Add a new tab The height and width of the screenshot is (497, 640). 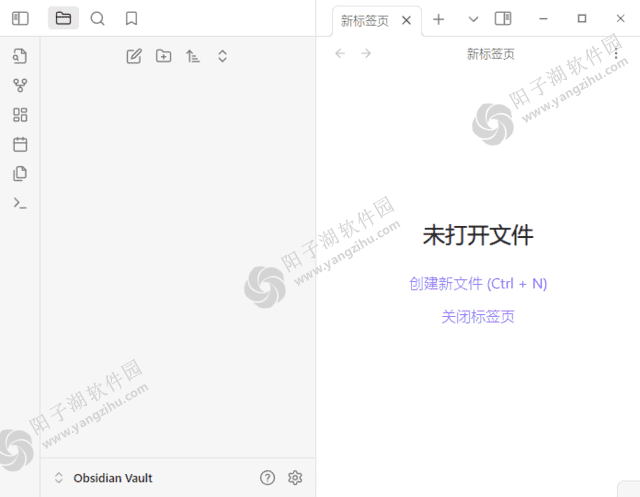click(438, 19)
